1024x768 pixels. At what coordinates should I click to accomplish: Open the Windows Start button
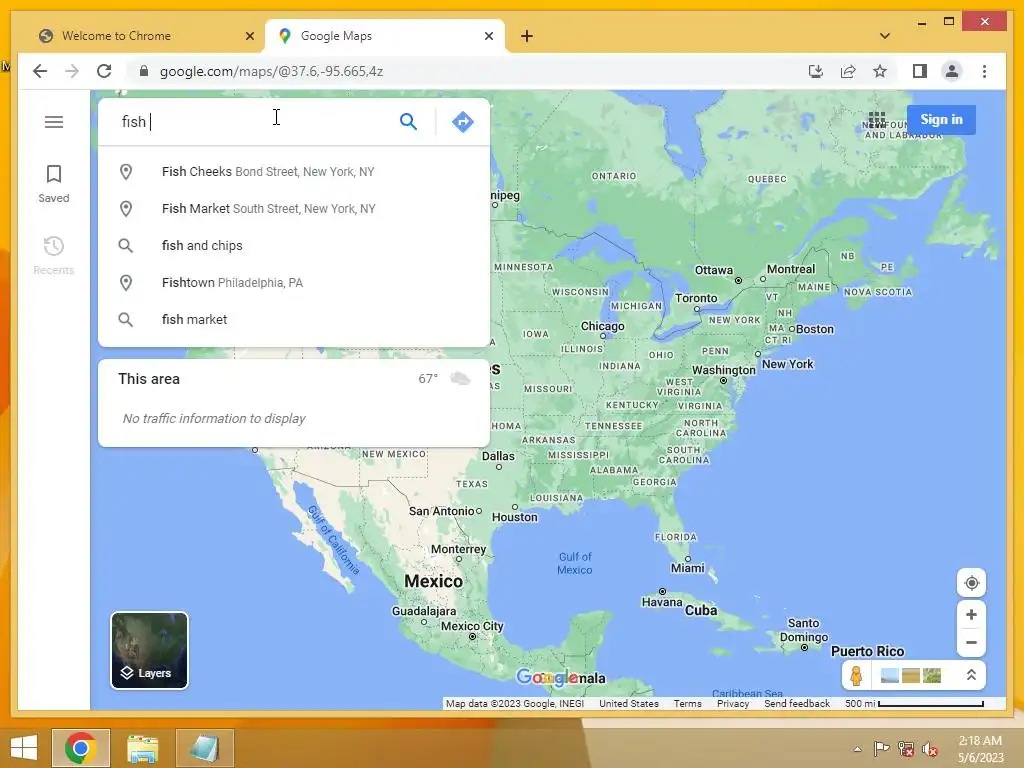pyautogui.click(x=24, y=748)
